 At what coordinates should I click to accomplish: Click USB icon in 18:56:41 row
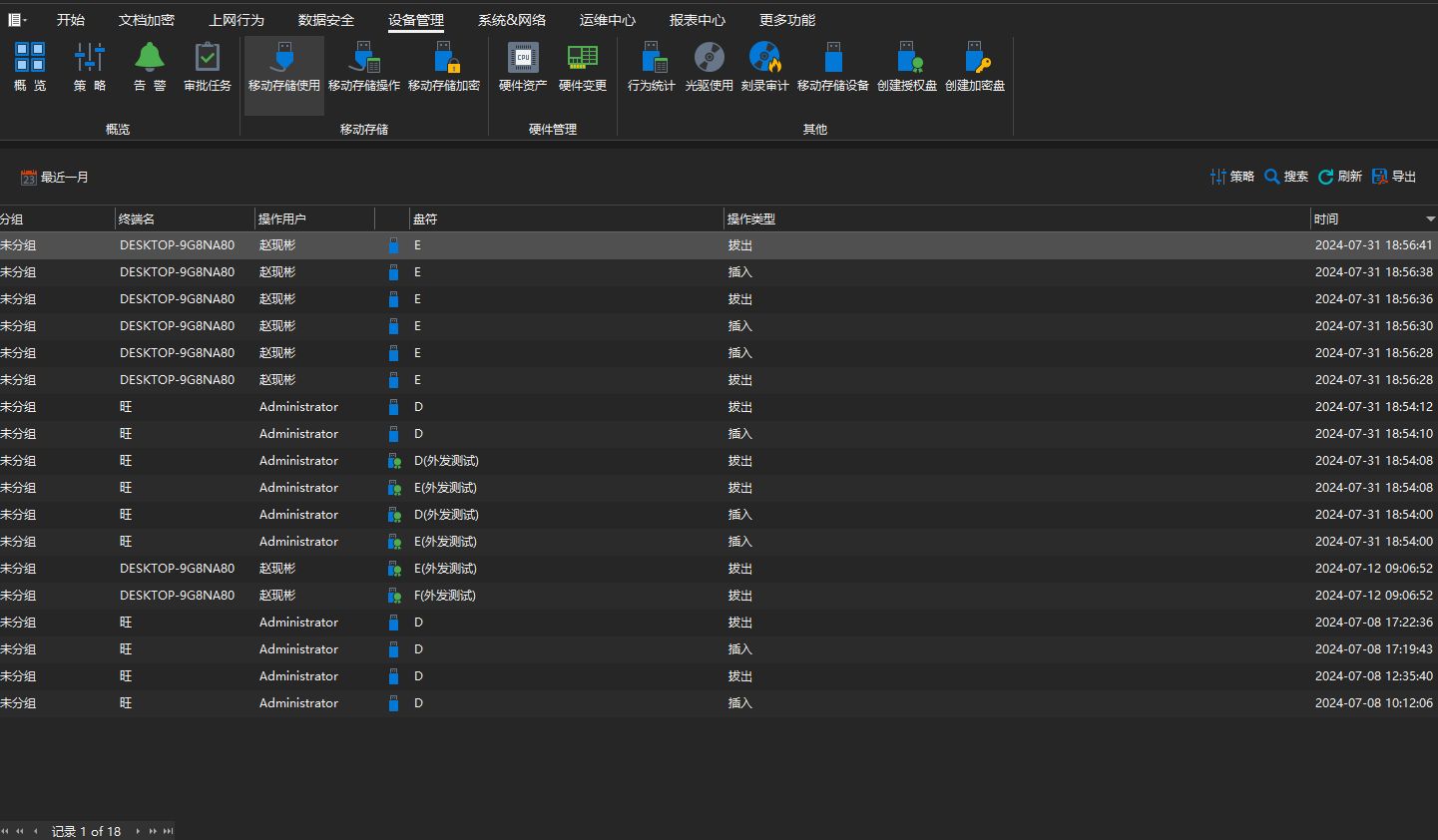(x=393, y=245)
